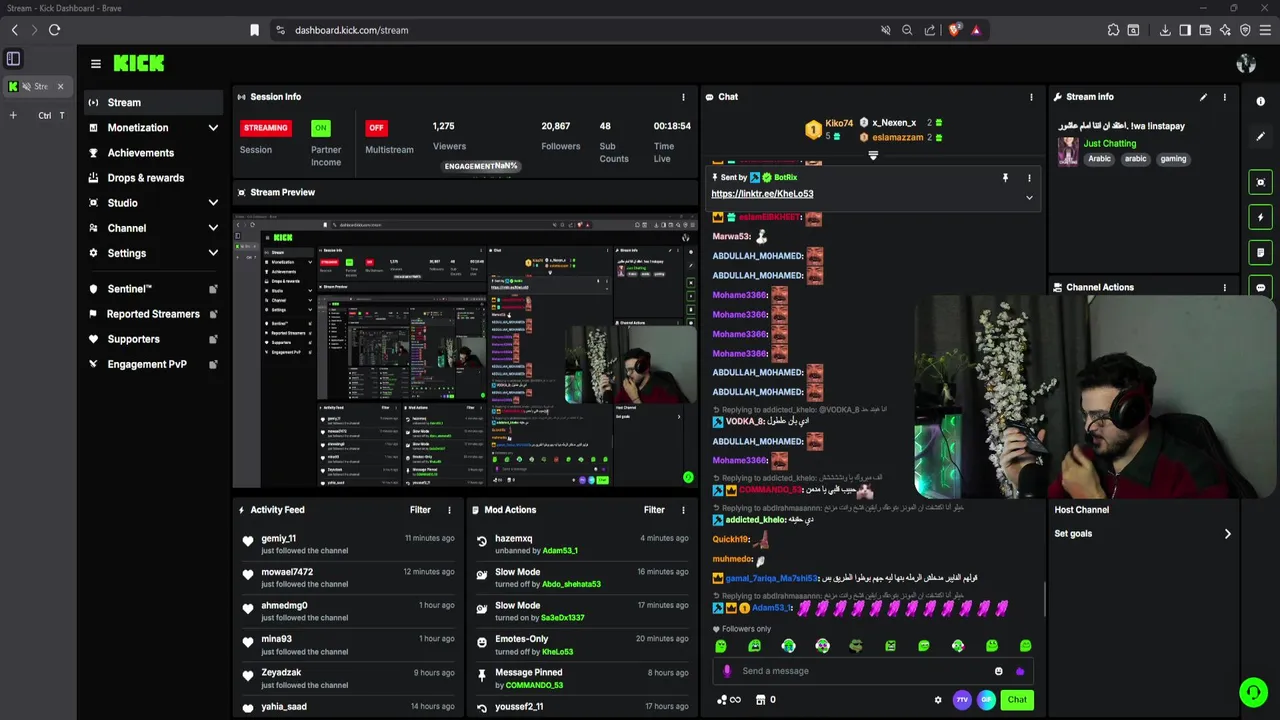Screen dimensions: 1280x720
Task: Unpin the pinned BotRix message
Action: 1005,178
